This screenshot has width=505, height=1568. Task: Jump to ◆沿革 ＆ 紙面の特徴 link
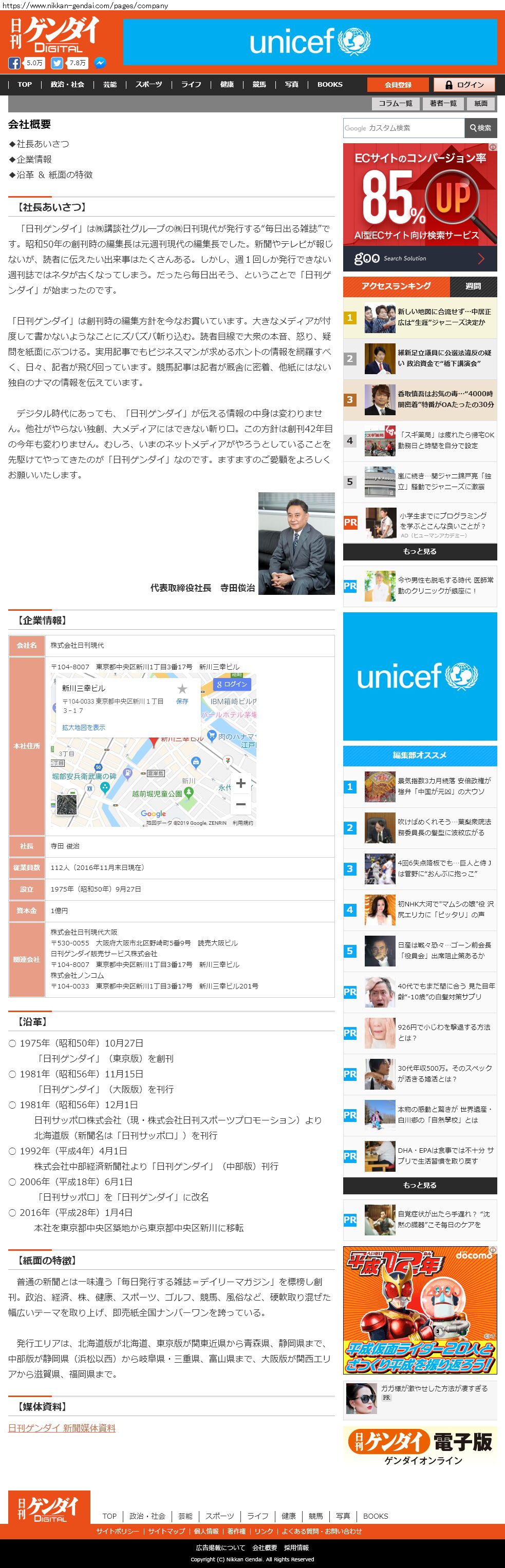click(50, 175)
